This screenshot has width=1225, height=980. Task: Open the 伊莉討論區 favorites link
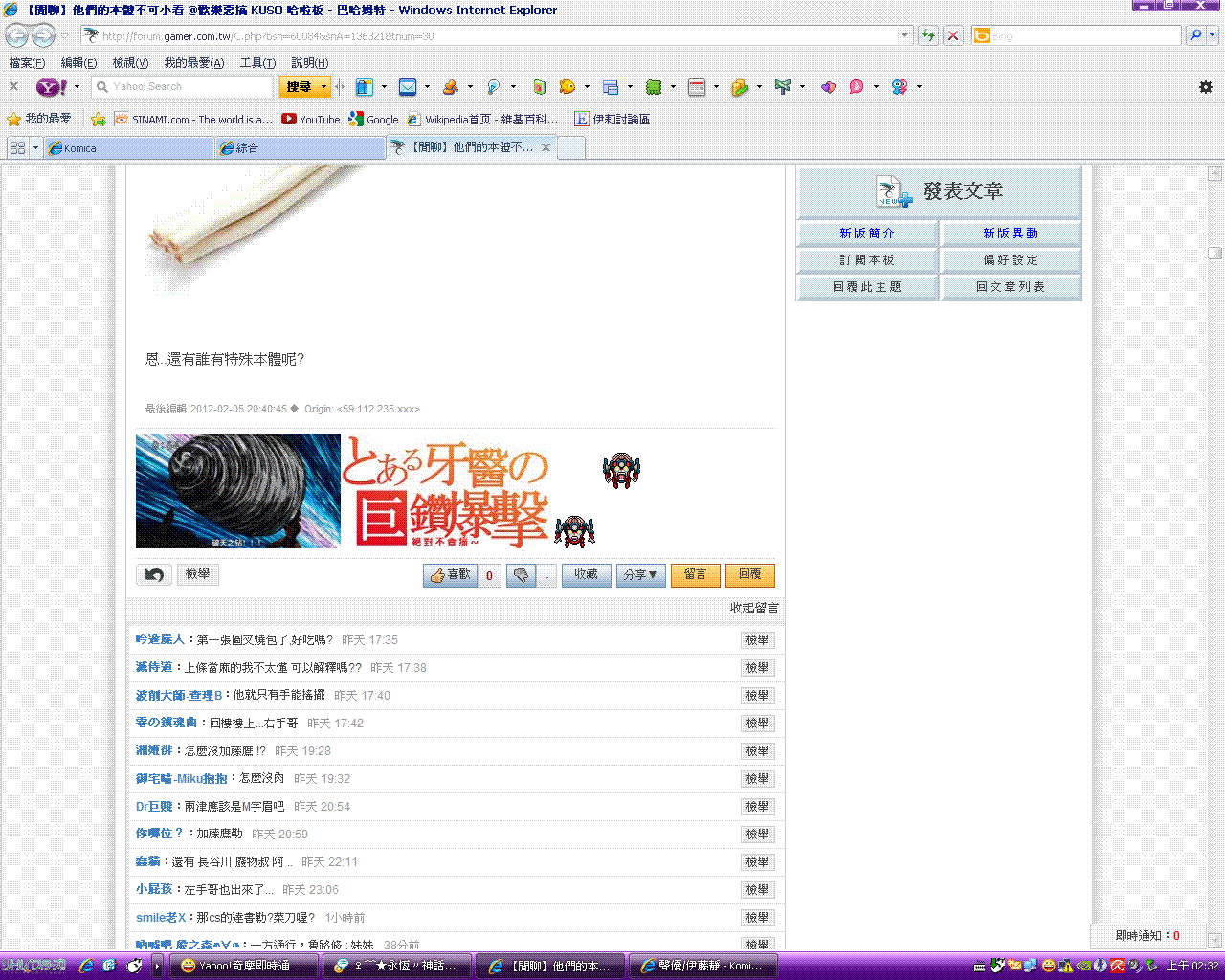612,120
